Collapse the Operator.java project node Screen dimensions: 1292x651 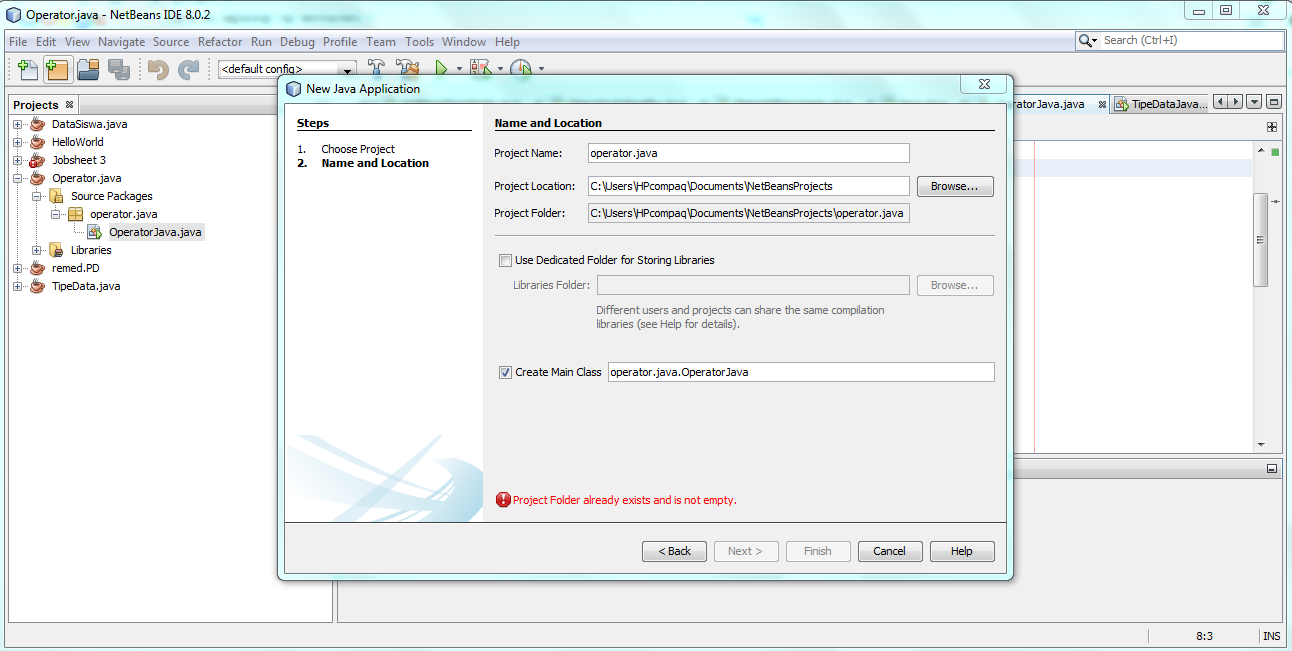coord(17,178)
